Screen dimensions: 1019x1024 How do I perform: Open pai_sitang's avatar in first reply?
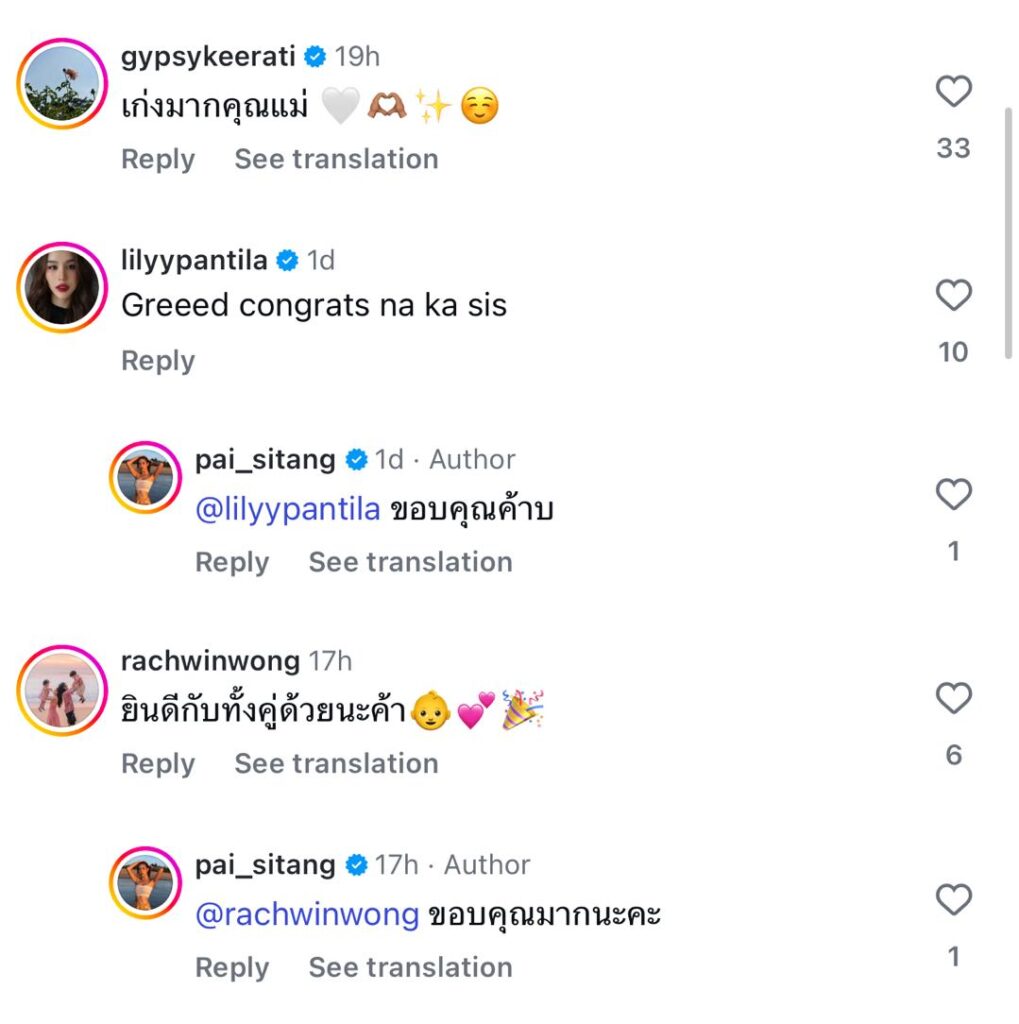(146, 477)
